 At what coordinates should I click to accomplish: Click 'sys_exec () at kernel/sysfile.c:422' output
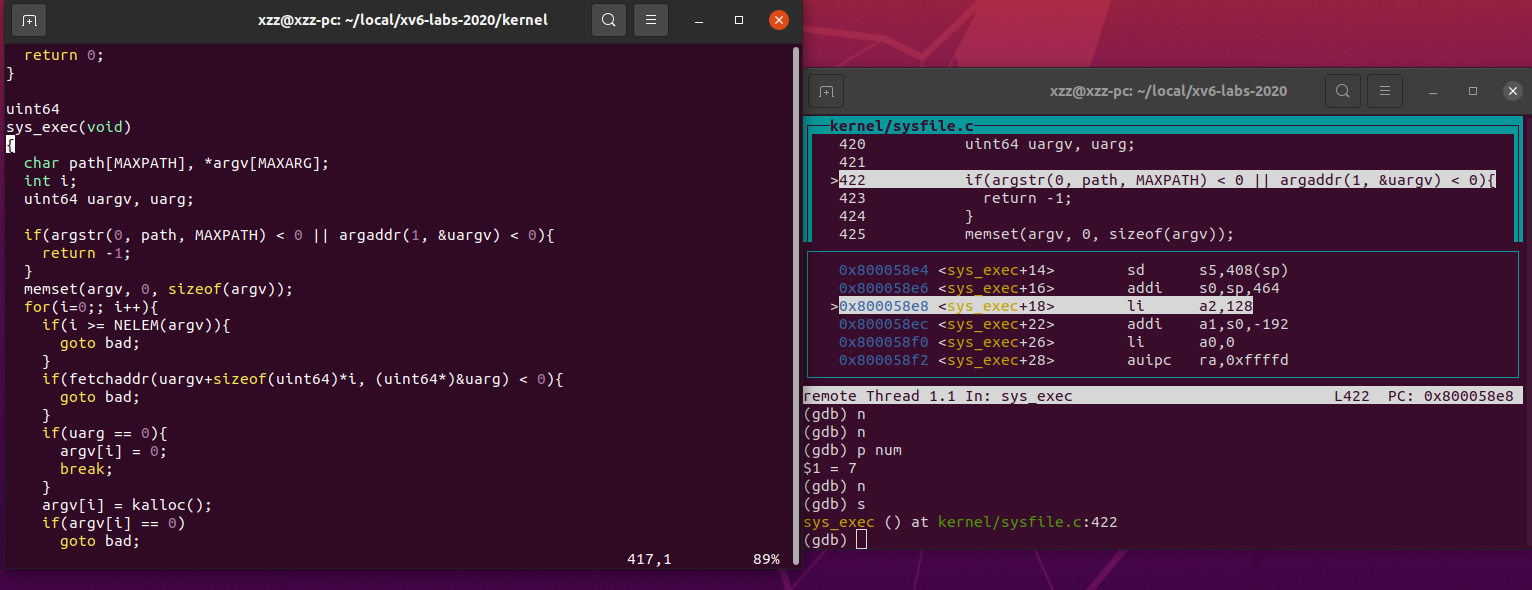960,522
